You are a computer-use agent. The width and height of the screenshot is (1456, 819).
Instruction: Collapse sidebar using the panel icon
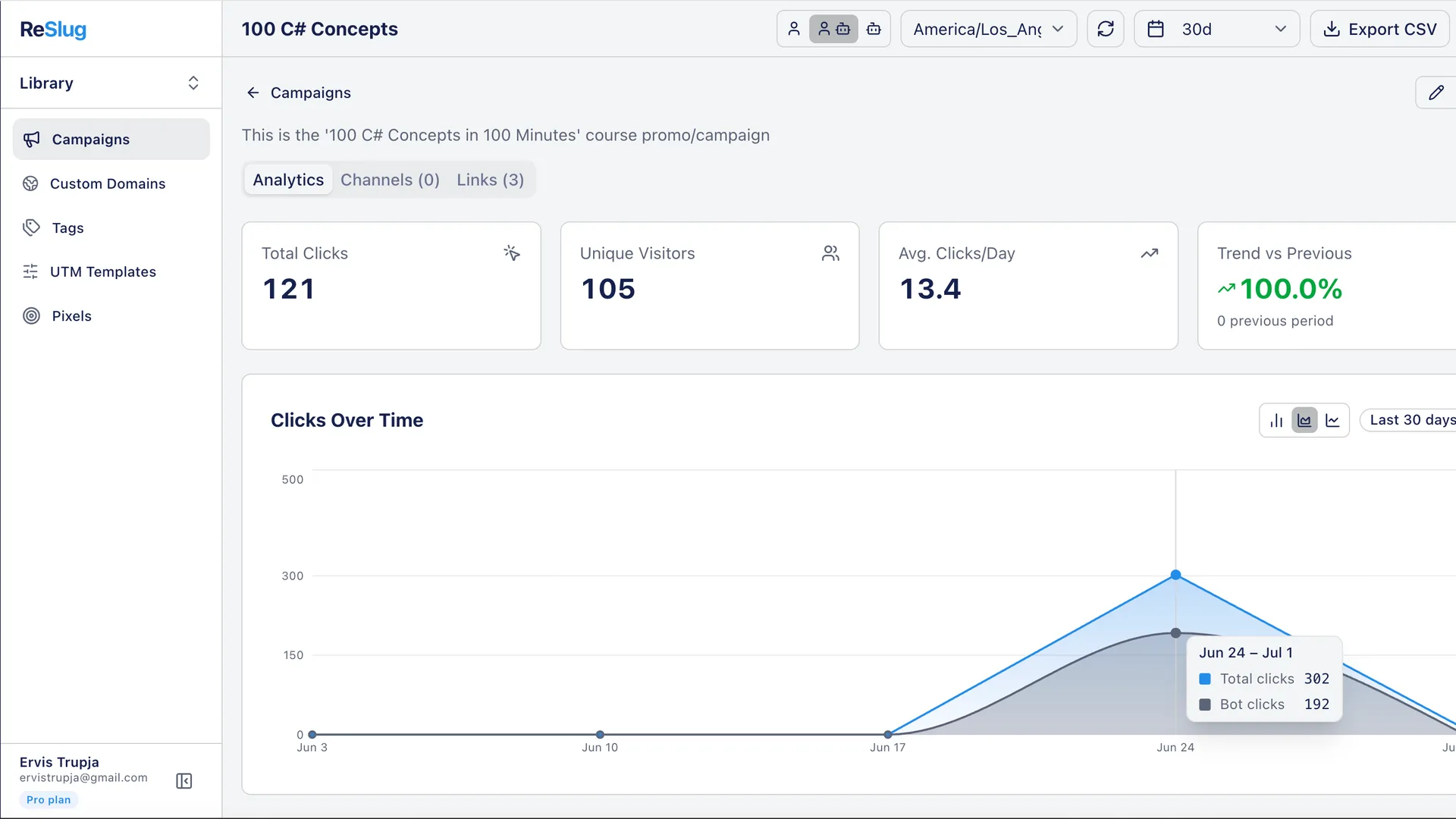tap(184, 781)
